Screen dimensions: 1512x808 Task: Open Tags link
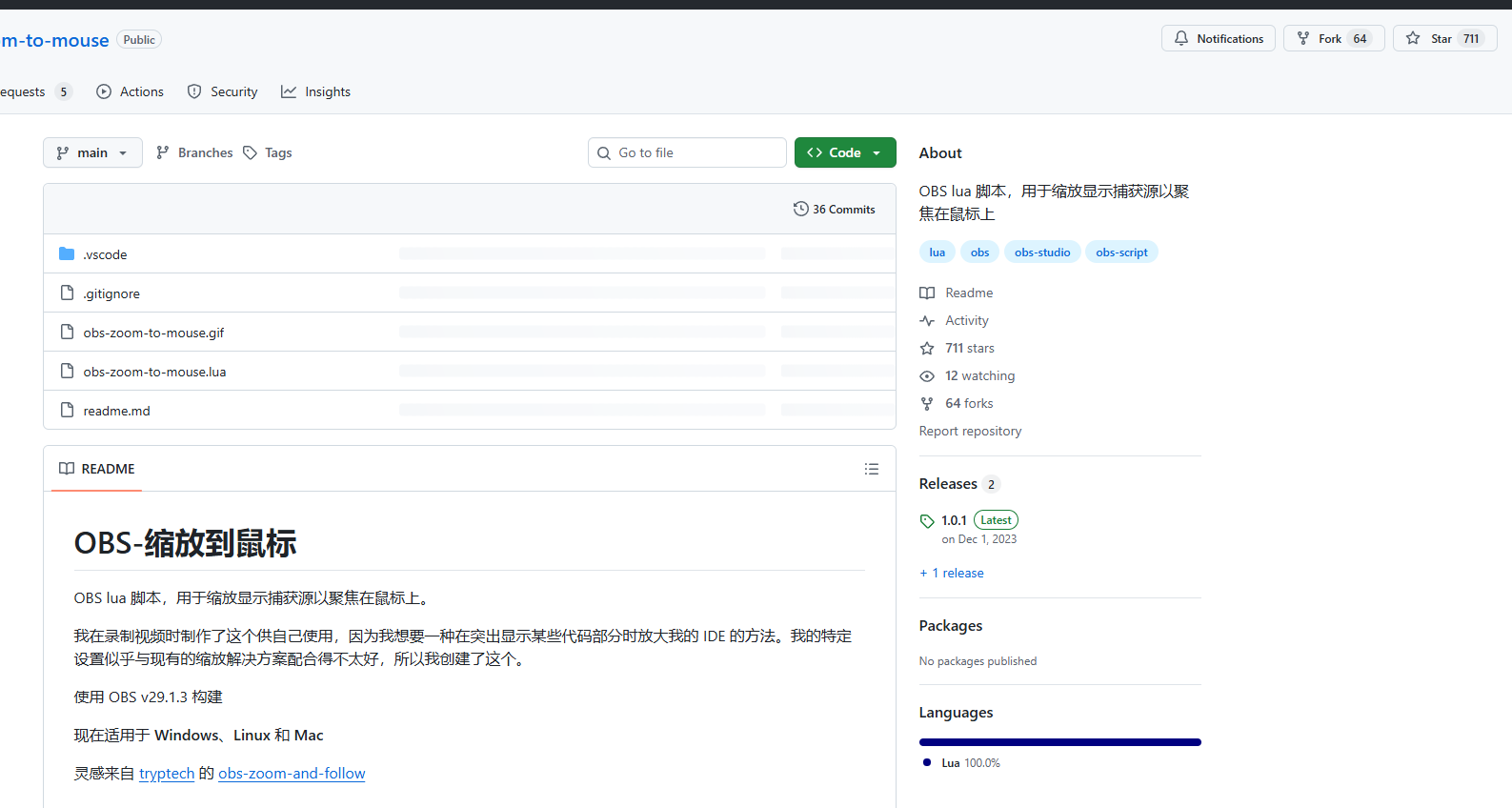coord(268,152)
